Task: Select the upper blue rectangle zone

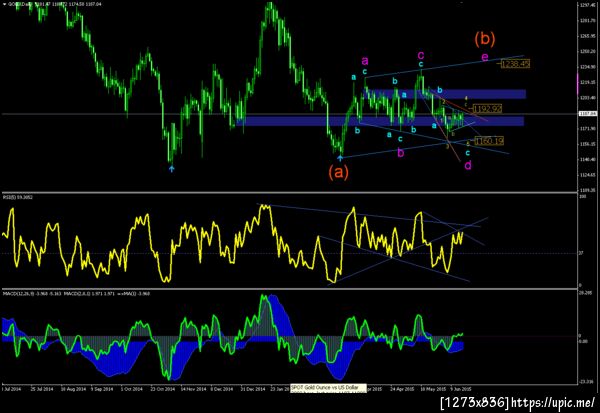Action: (444, 94)
